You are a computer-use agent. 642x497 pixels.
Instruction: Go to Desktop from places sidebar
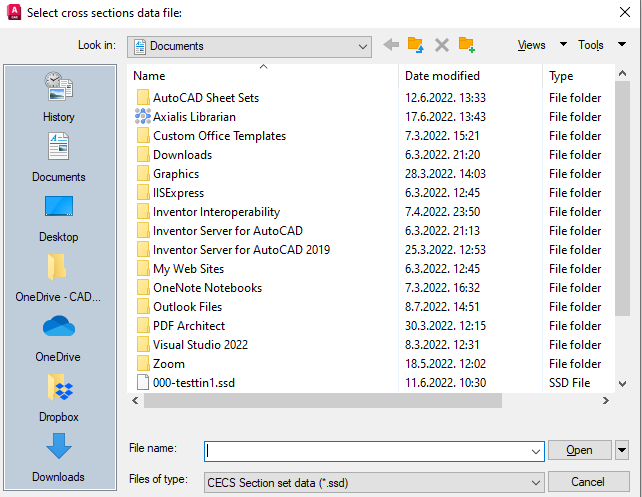pos(59,218)
